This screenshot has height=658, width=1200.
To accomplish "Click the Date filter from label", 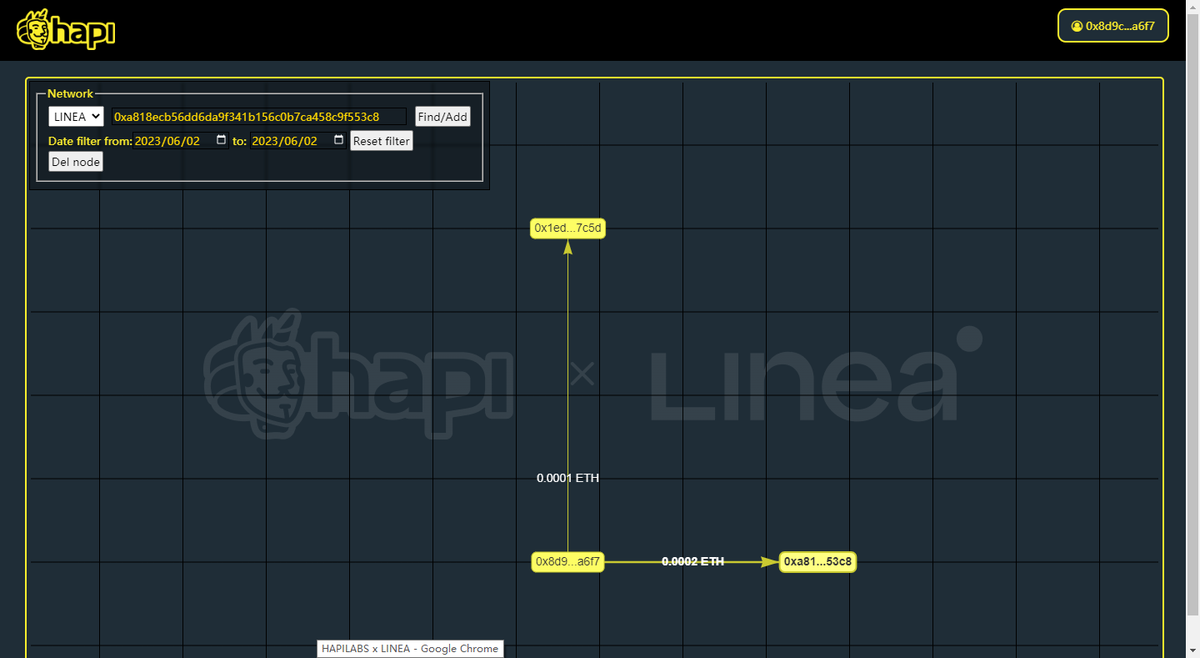I will pyautogui.click(x=90, y=141).
